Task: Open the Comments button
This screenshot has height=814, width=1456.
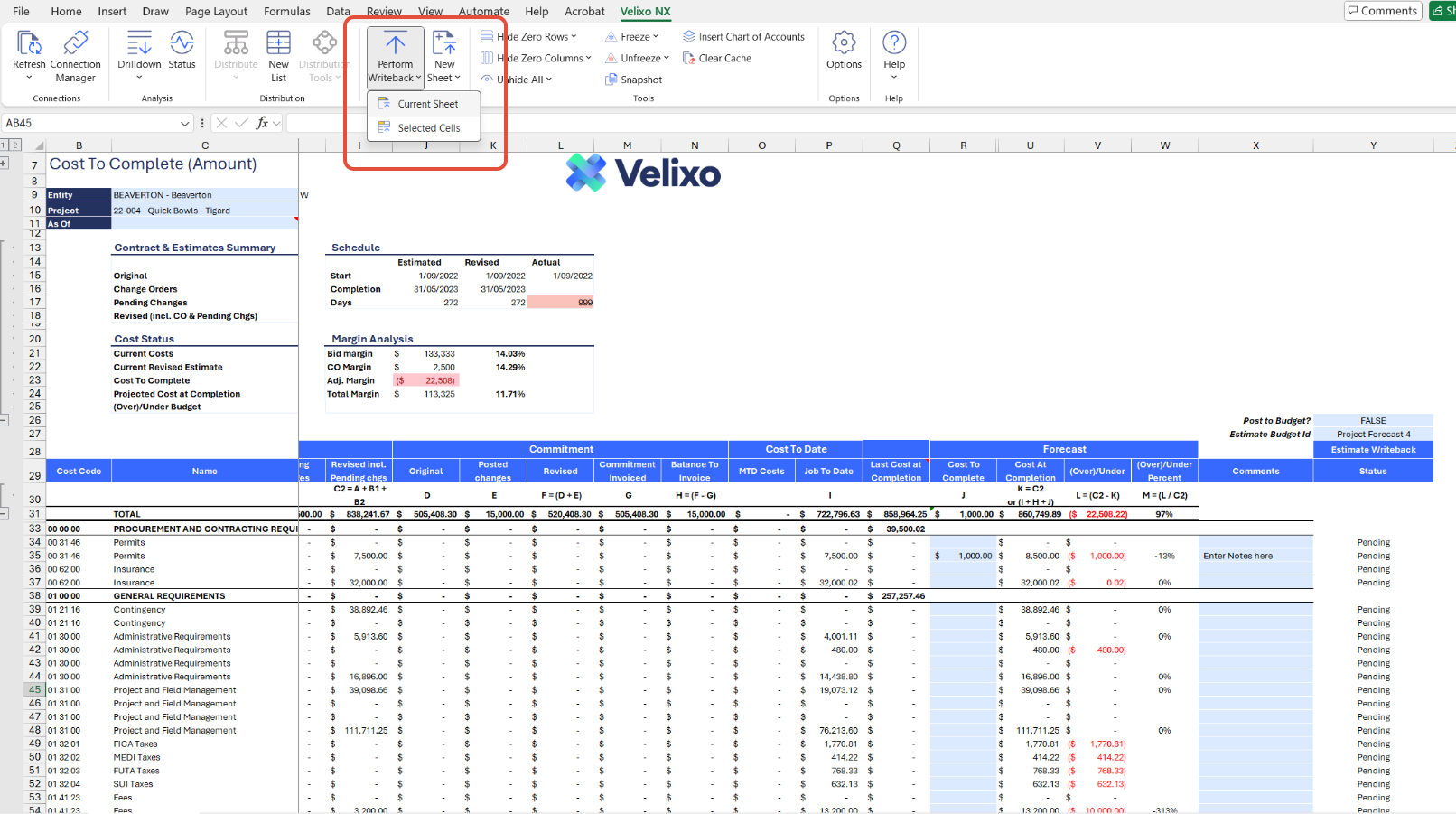Action: [1382, 11]
